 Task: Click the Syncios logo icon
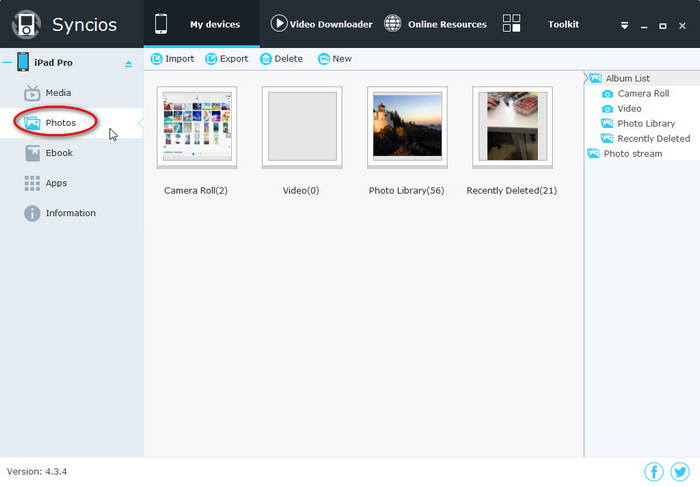click(26, 24)
